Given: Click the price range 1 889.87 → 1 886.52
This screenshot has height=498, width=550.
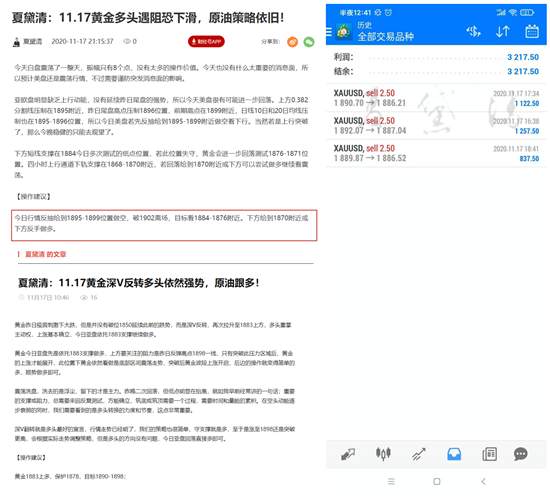Looking at the screenshot, I should pyautogui.click(x=370, y=158).
